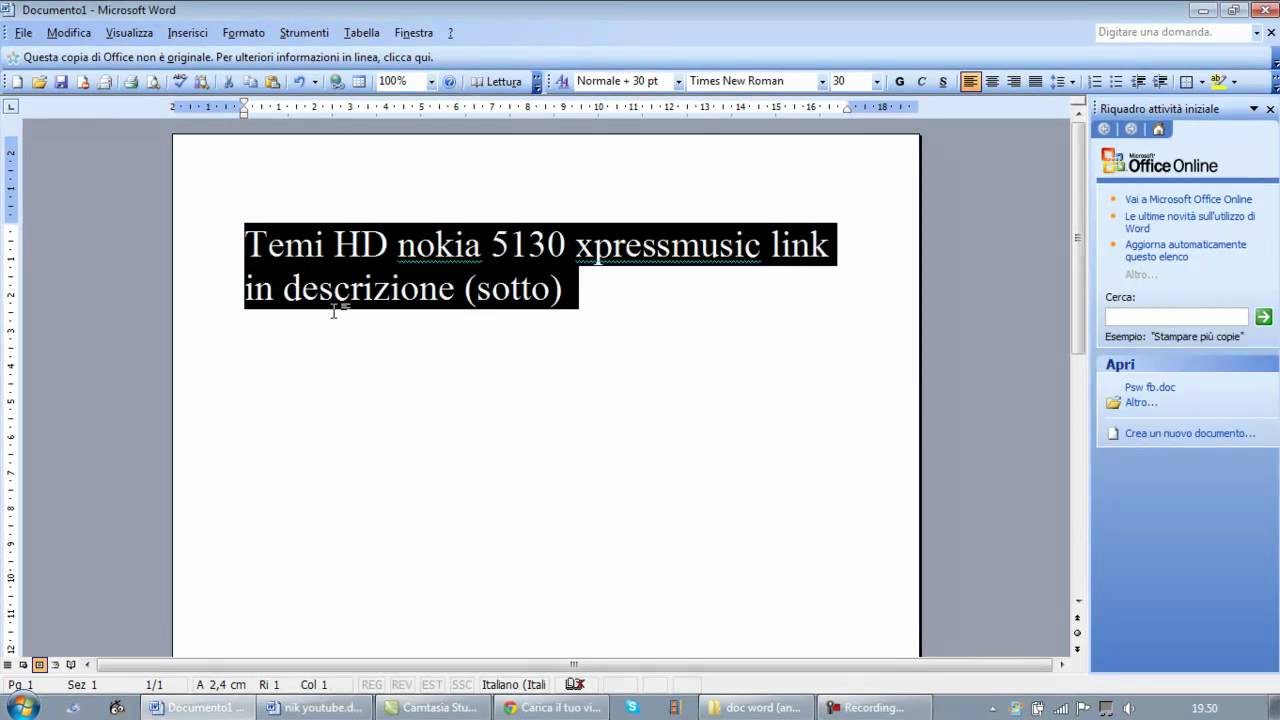Open the line spacing dropdown arrow
The width and height of the screenshot is (1280, 720).
[x=1072, y=82]
